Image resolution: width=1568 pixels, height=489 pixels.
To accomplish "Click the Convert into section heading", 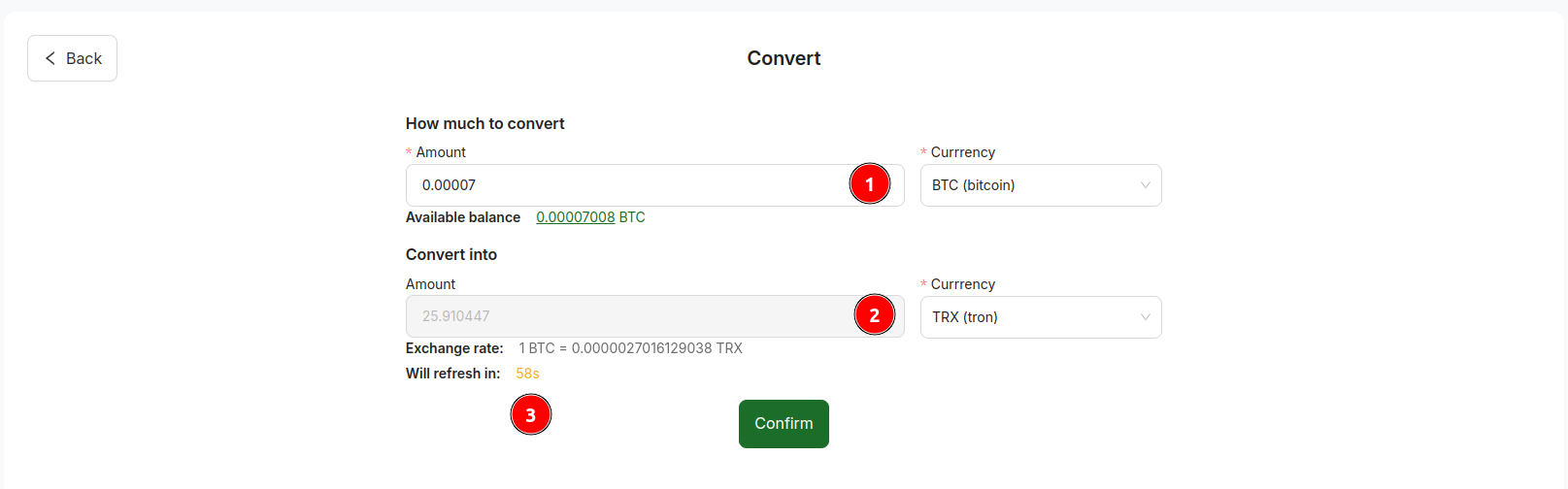I will click(451, 254).
